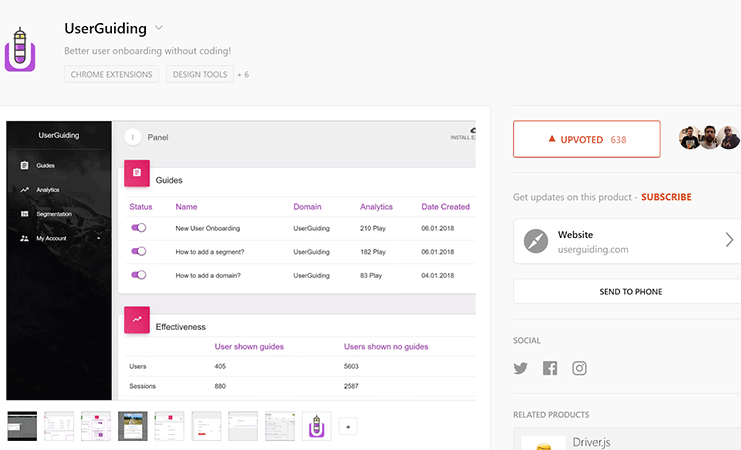The width and height of the screenshot is (741, 450).
Task: Click the Date Created column header
Action: [x=445, y=207]
